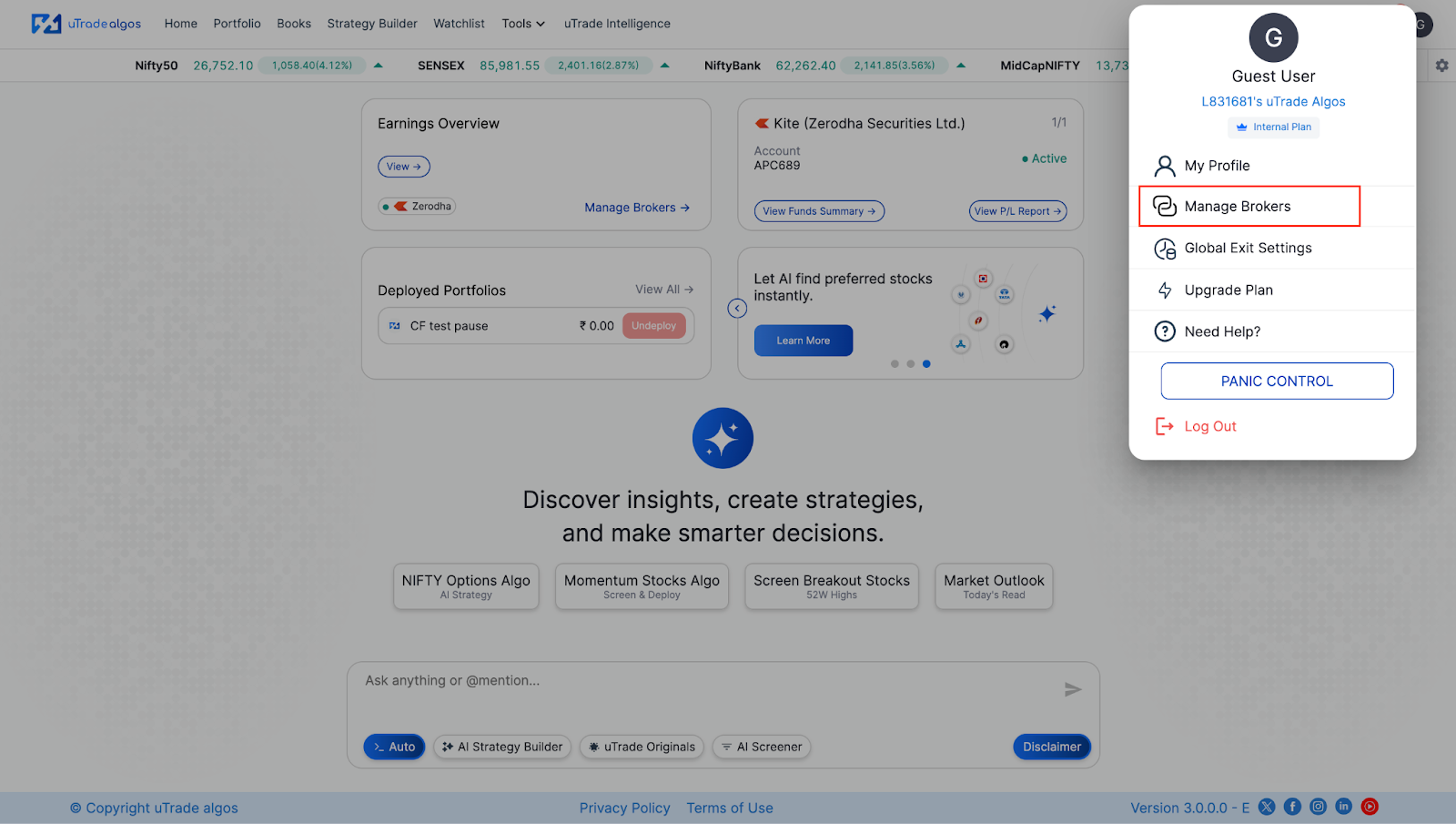Select the first carousel dot

click(895, 364)
